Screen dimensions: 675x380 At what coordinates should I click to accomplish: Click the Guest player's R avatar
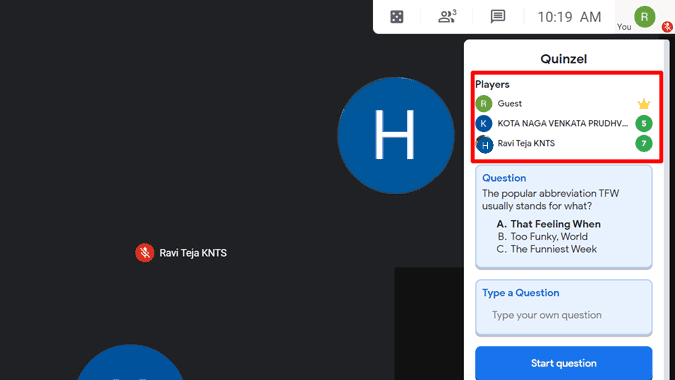pos(483,104)
